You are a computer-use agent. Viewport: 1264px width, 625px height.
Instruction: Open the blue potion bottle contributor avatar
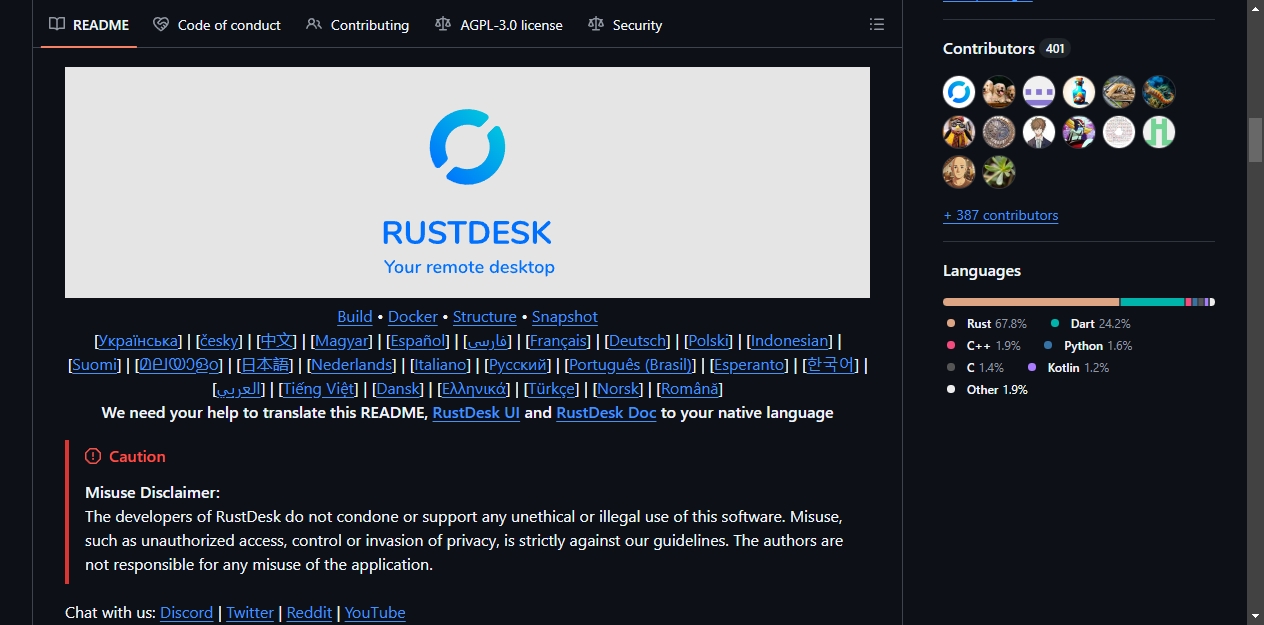coord(1079,92)
